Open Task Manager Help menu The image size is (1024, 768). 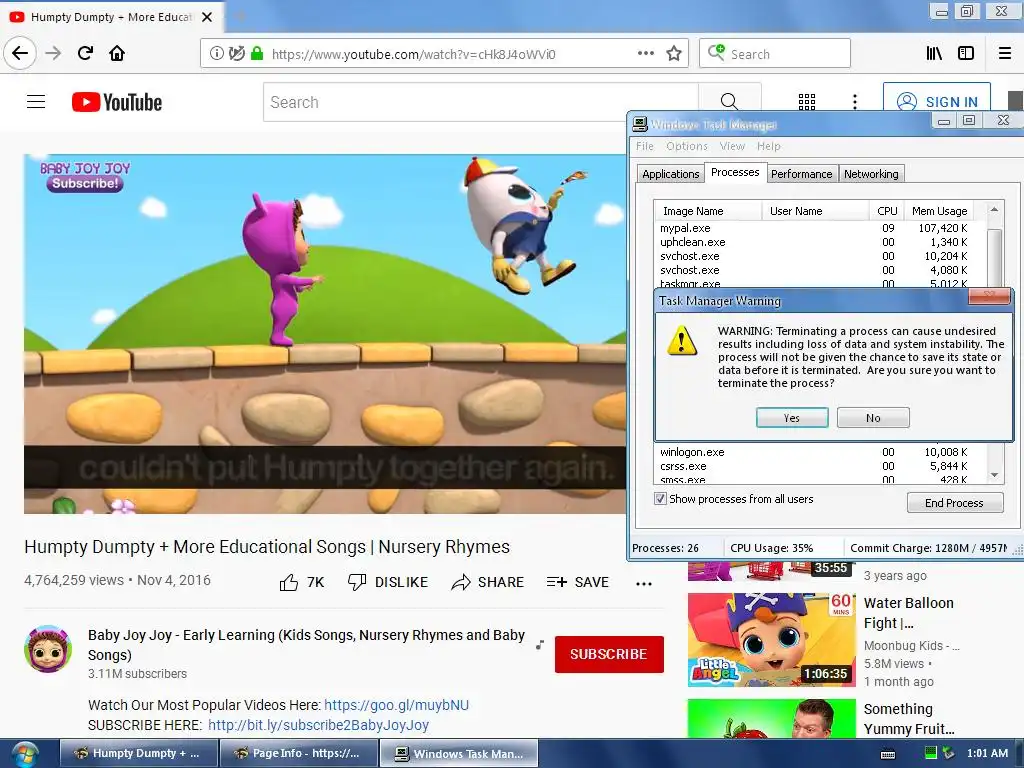[x=769, y=146]
